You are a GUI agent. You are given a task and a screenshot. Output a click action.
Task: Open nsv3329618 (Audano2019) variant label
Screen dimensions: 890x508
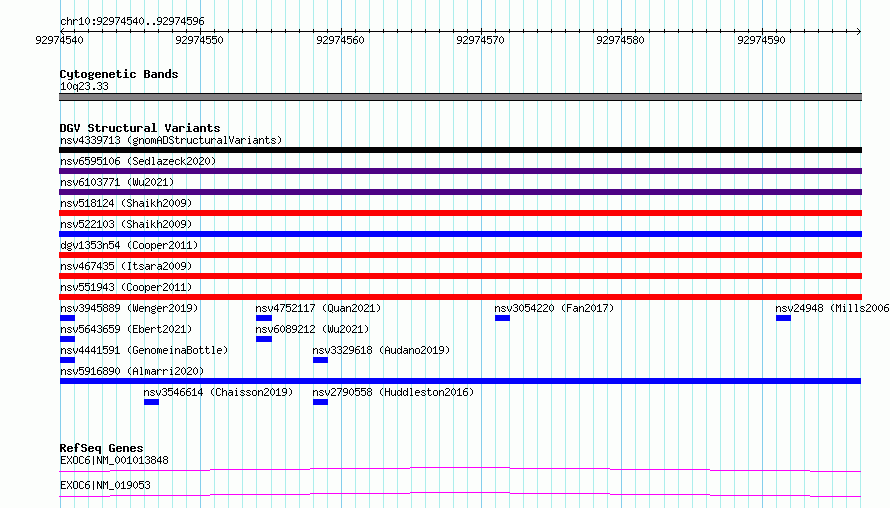pyautogui.click(x=381, y=350)
